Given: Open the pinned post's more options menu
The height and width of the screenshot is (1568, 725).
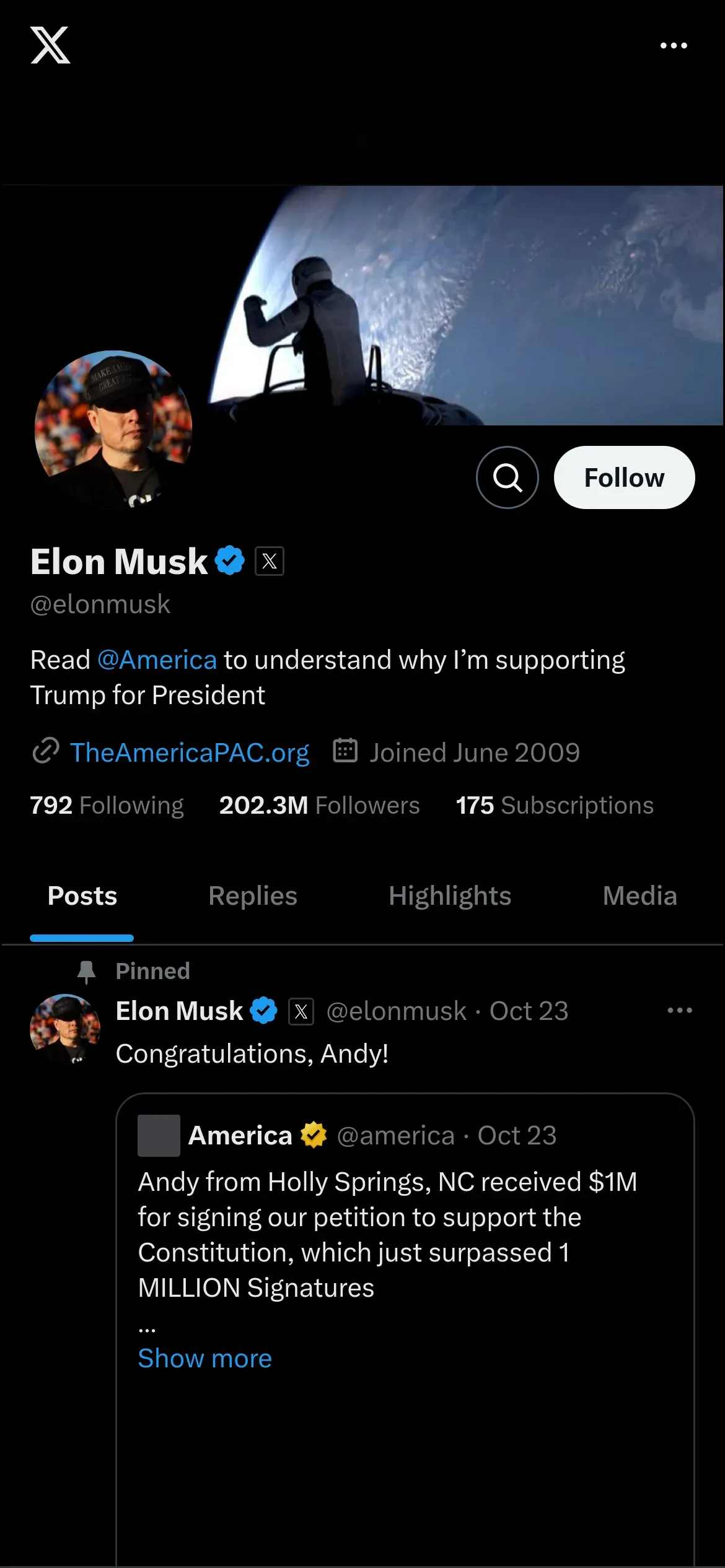Looking at the screenshot, I should pyautogui.click(x=680, y=1011).
